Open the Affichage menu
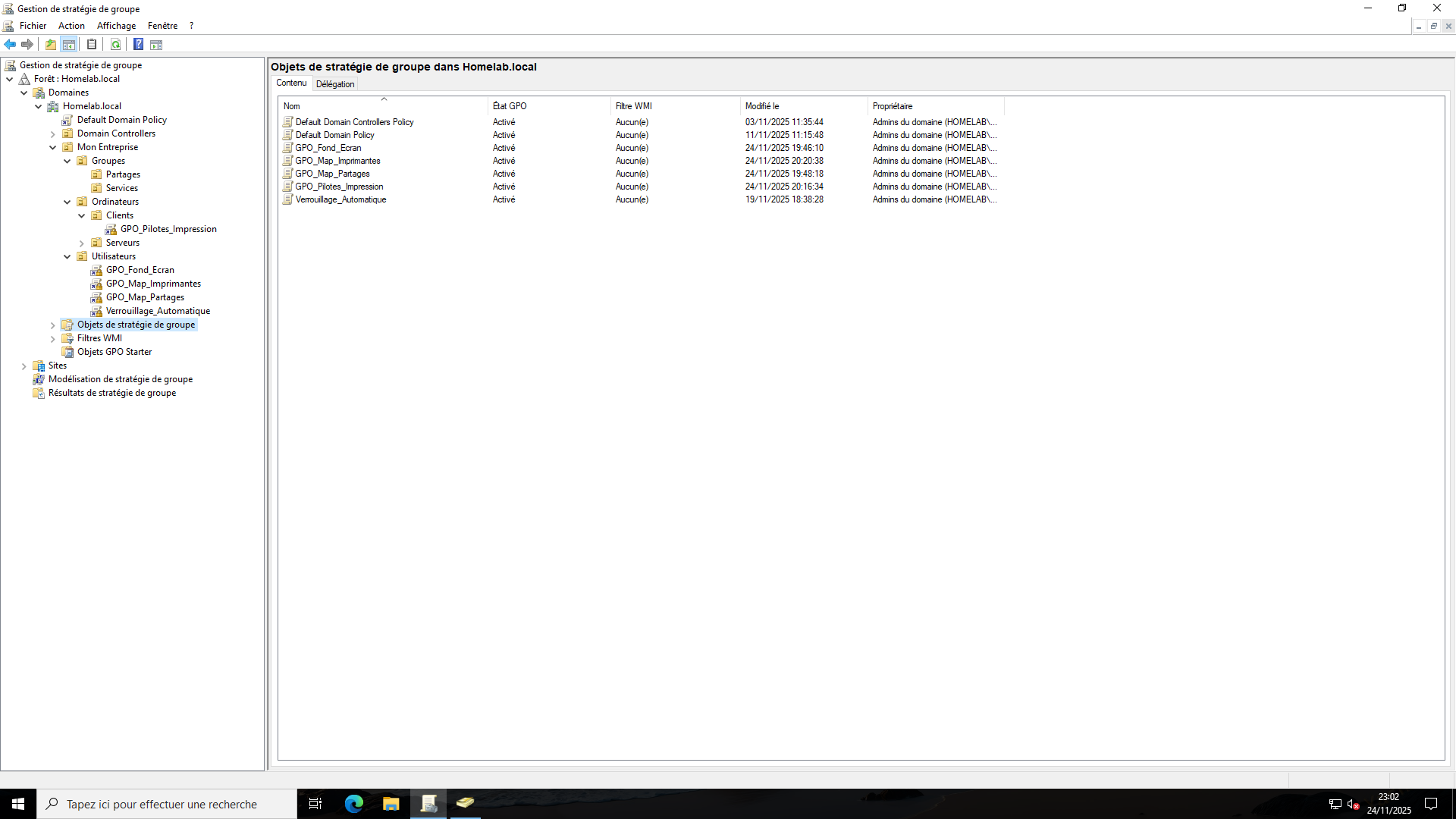 (x=116, y=26)
